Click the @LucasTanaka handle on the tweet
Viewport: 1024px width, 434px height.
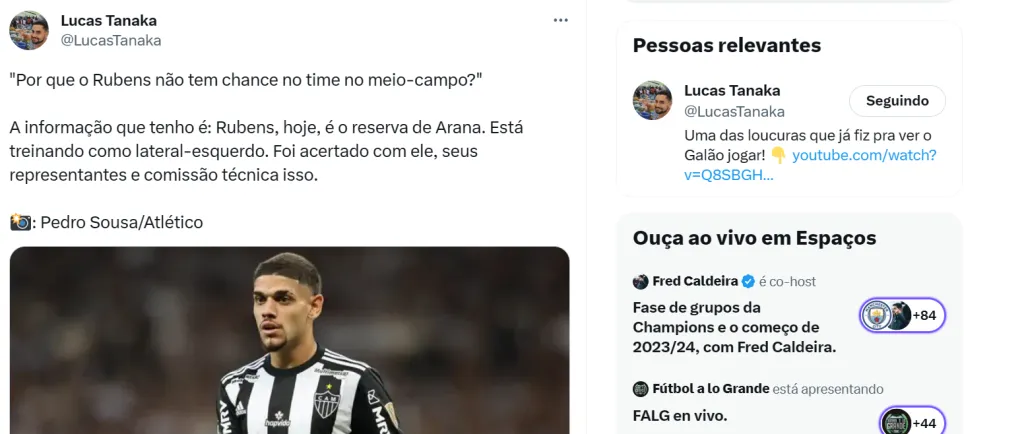pyautogui.click(x=111, y=41)
